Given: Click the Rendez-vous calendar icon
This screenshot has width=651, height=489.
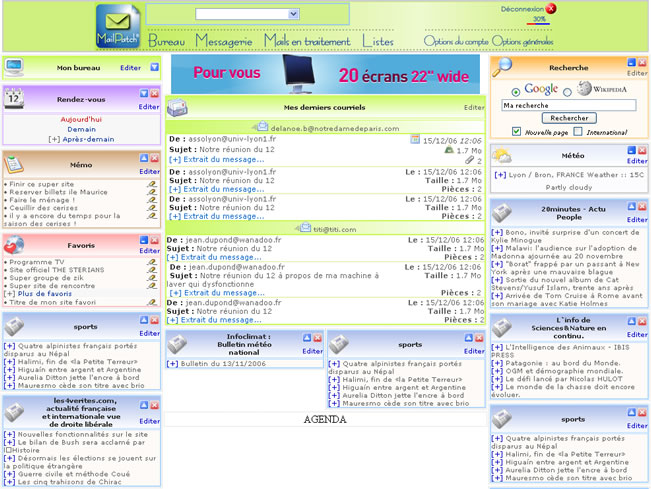Looking at the screenshot, I should (14, 100).
